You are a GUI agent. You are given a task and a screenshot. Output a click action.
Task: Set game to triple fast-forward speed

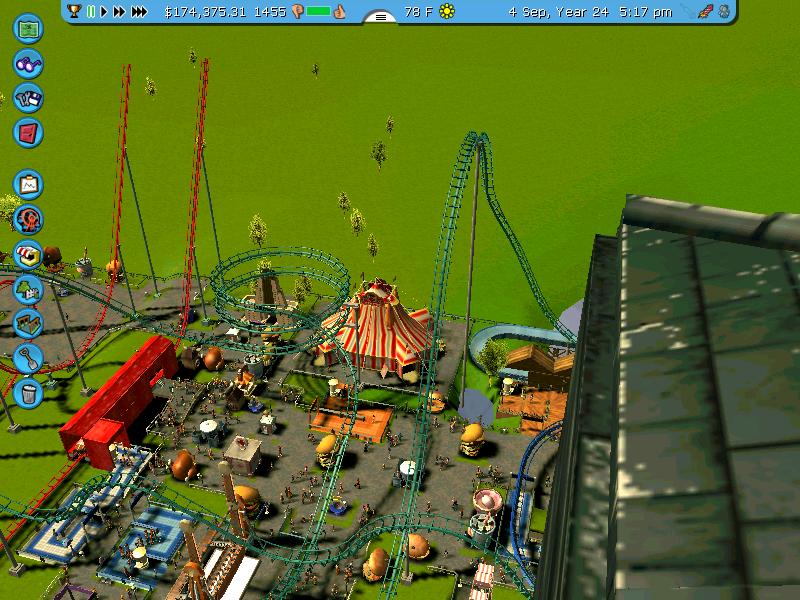tap(139, 11)
